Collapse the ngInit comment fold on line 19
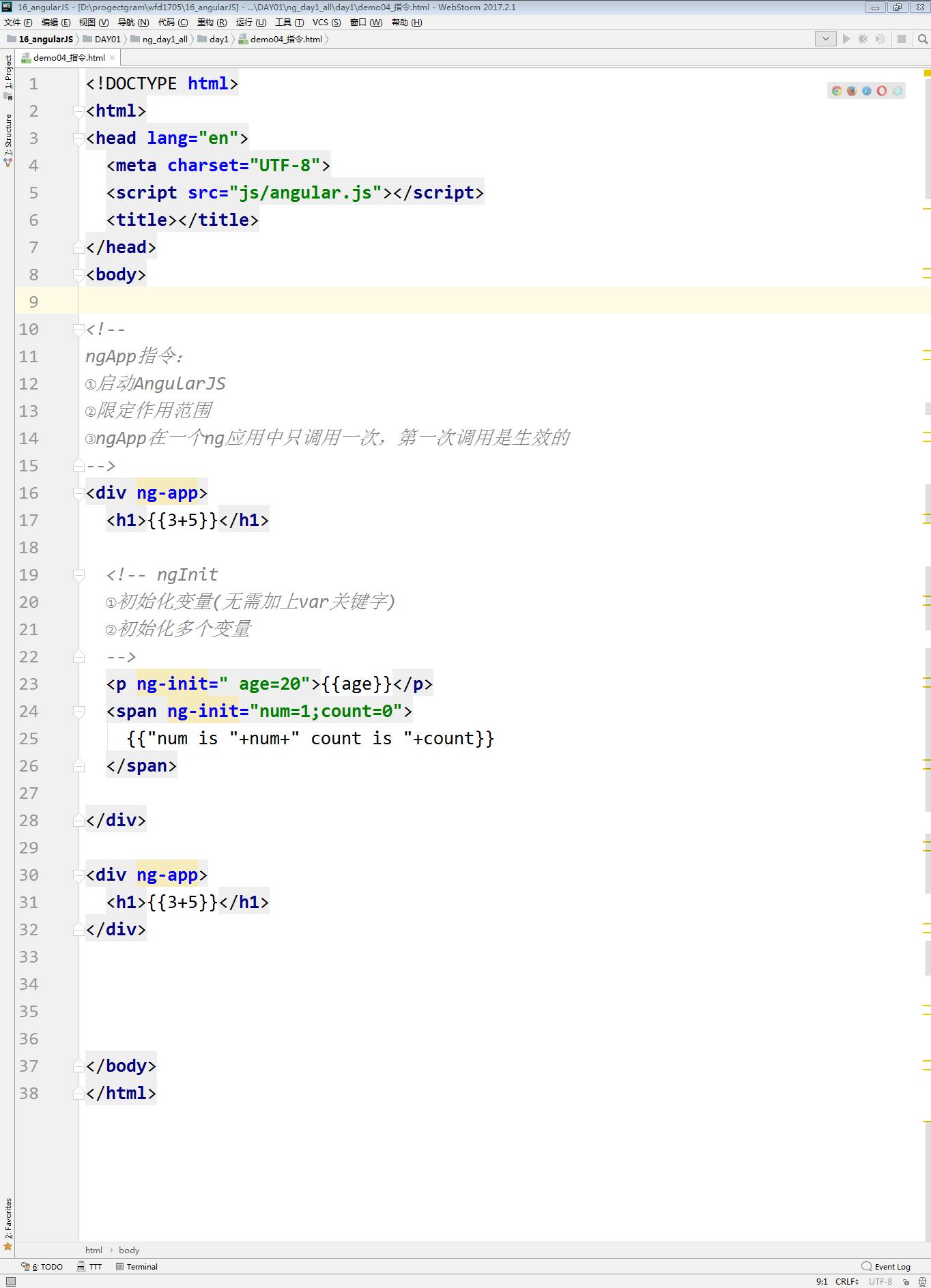The height and width of the screenshot is (1288, 931). coord(78,575)
